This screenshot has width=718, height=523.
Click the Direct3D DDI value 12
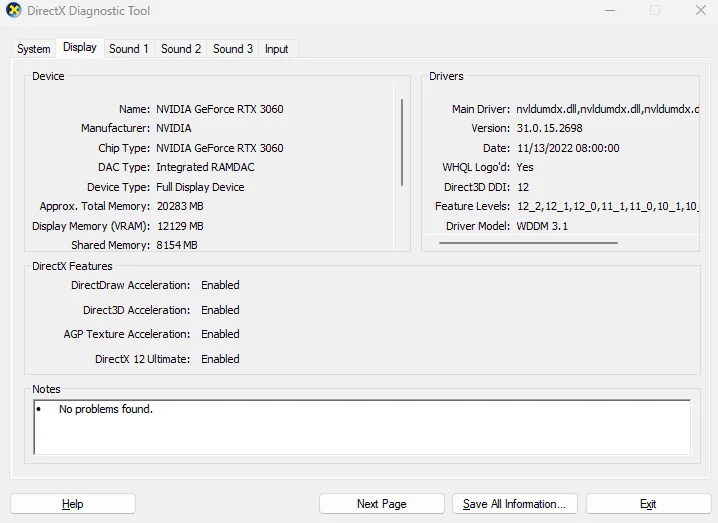click(x=523, y=187)
